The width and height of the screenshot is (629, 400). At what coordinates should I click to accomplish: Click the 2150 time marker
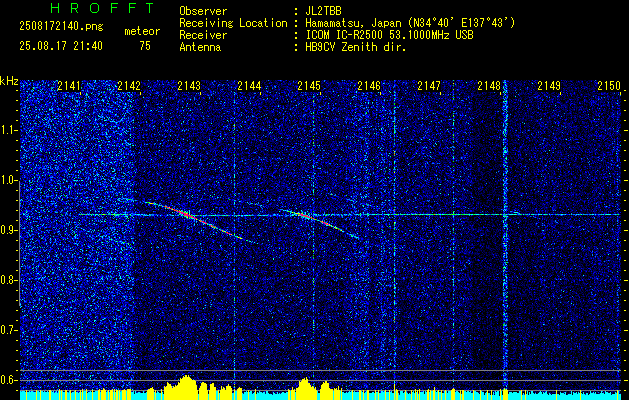pos(609,86)
